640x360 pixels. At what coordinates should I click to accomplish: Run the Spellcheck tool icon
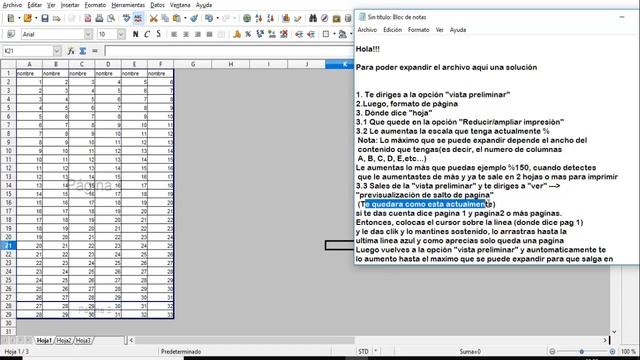[127, 18]
